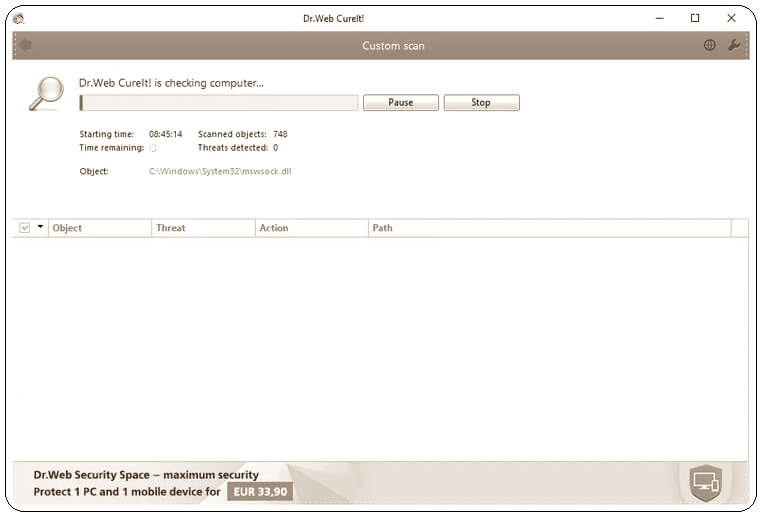Image resolution: width=762 pixels, height=517 pixels.
Task: Click the EUR 33,90 price badge
Action: [x=260, y=492]
